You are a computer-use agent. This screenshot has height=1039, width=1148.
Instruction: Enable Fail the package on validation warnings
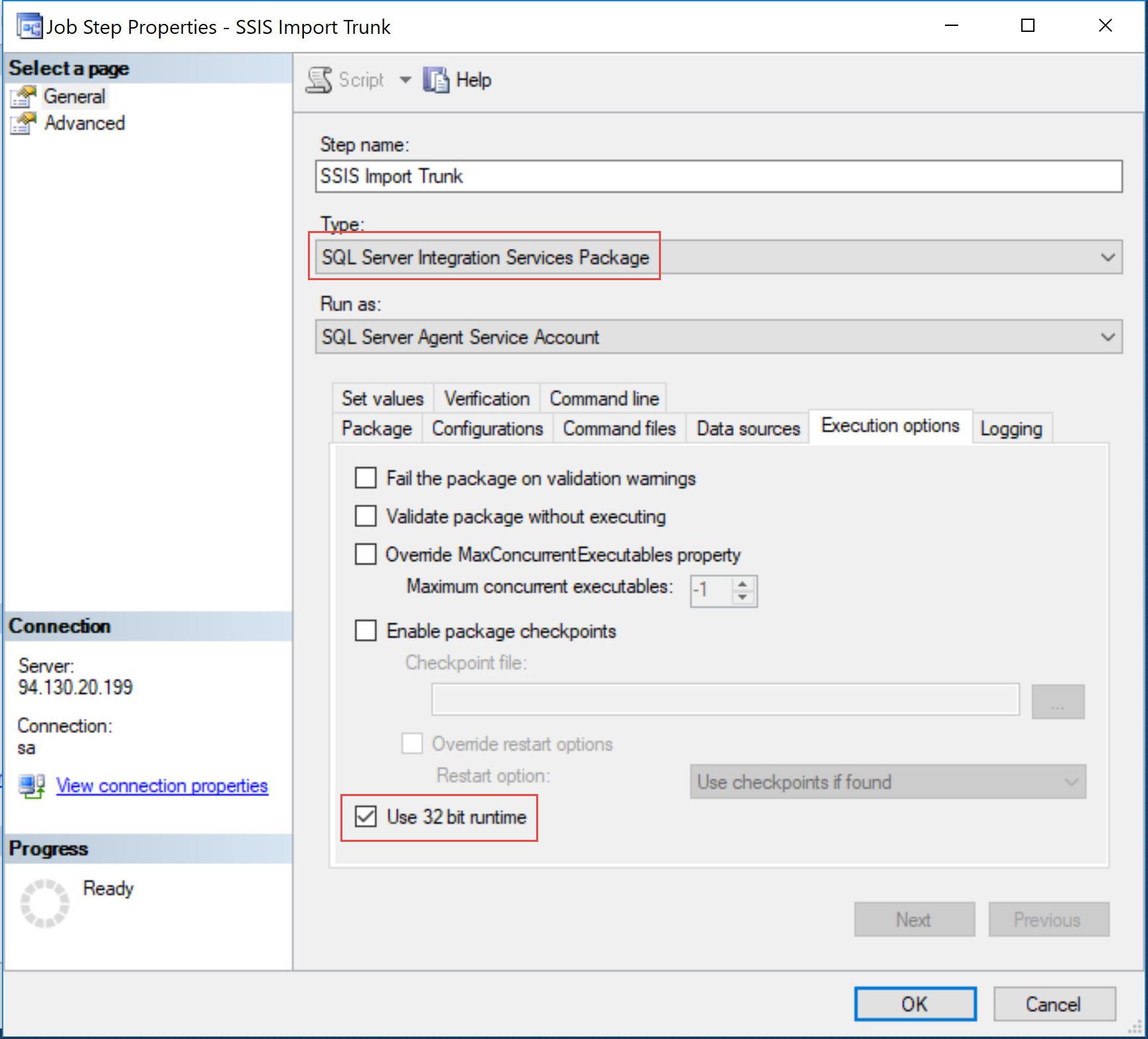(x=366, y=478)
